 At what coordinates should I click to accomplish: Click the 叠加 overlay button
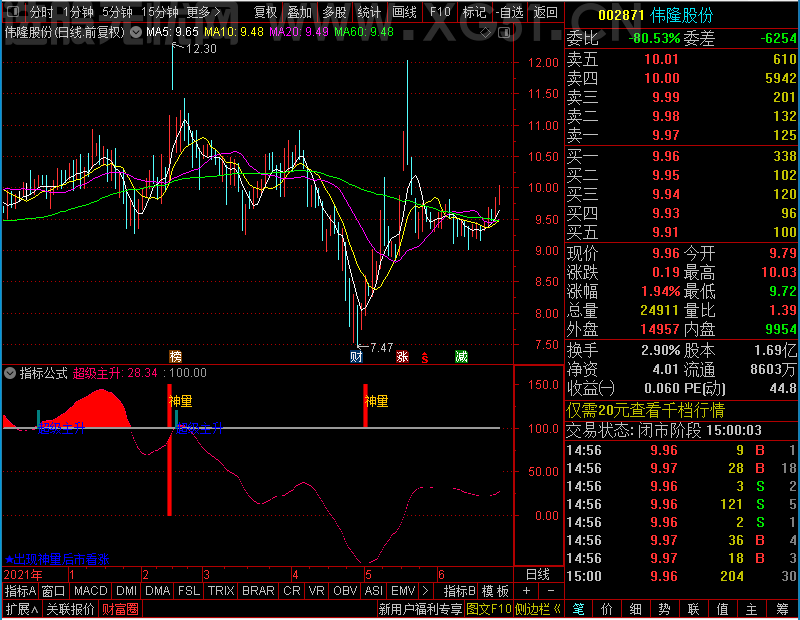(x=300, y=12)
